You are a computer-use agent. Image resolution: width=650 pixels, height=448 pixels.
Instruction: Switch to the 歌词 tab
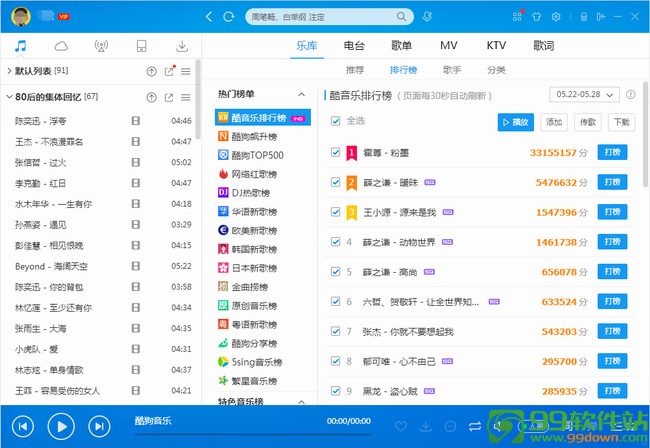pyautogui.click(x=543, y=46)
